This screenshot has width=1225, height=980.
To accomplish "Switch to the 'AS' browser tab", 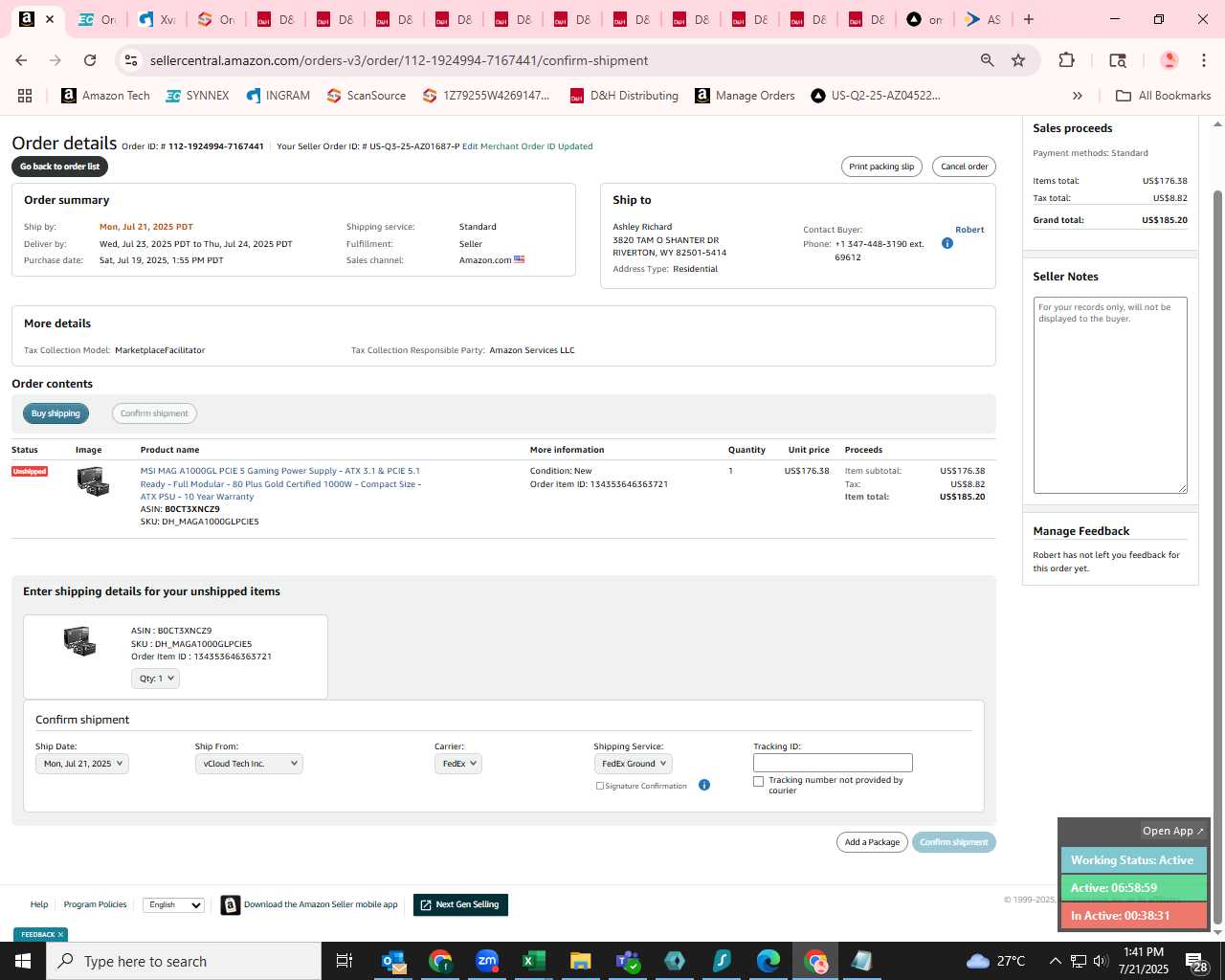I will pyautogui.click(x=983, y=19).
